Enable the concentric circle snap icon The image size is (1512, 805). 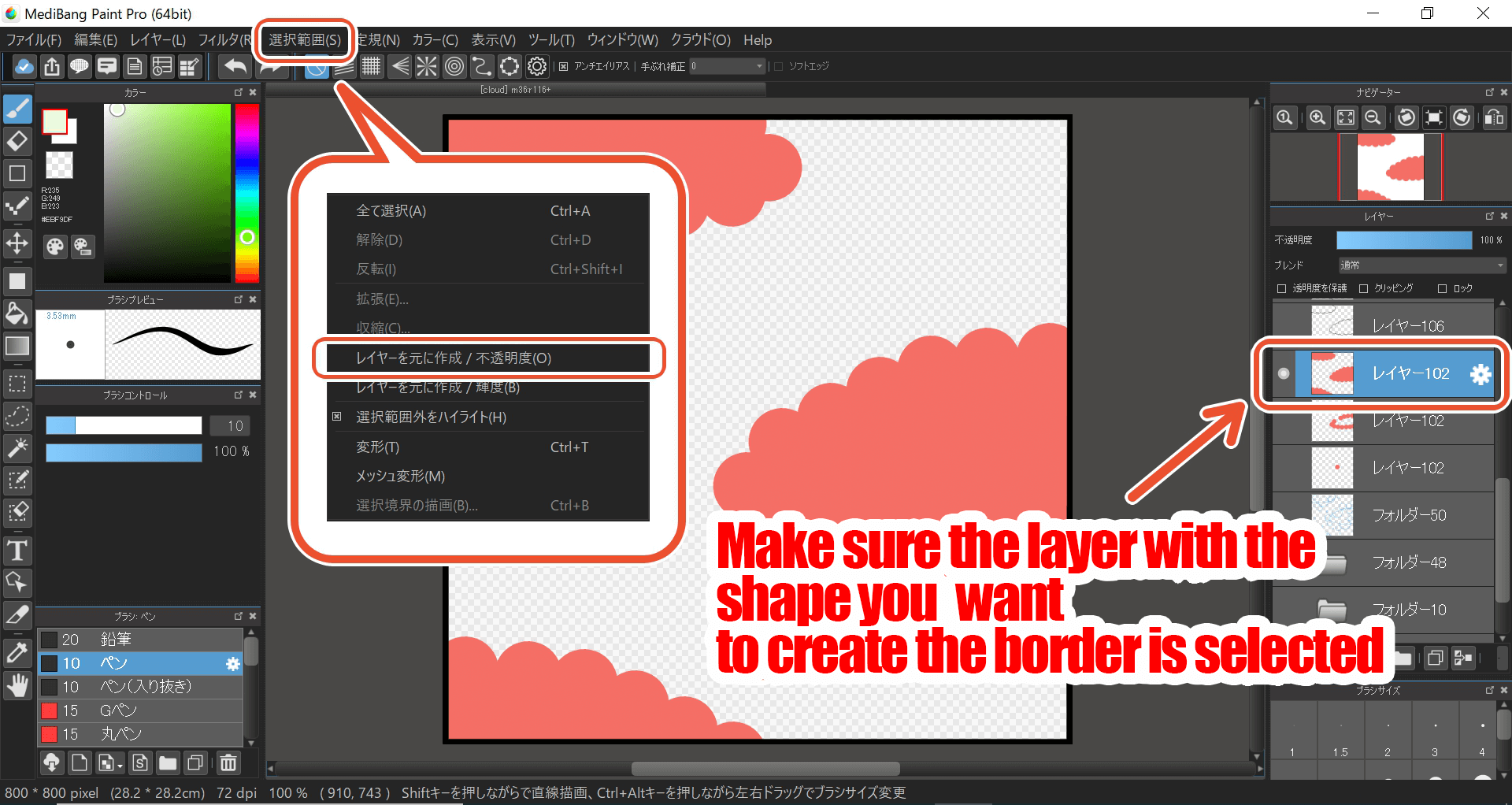[454, 67]
